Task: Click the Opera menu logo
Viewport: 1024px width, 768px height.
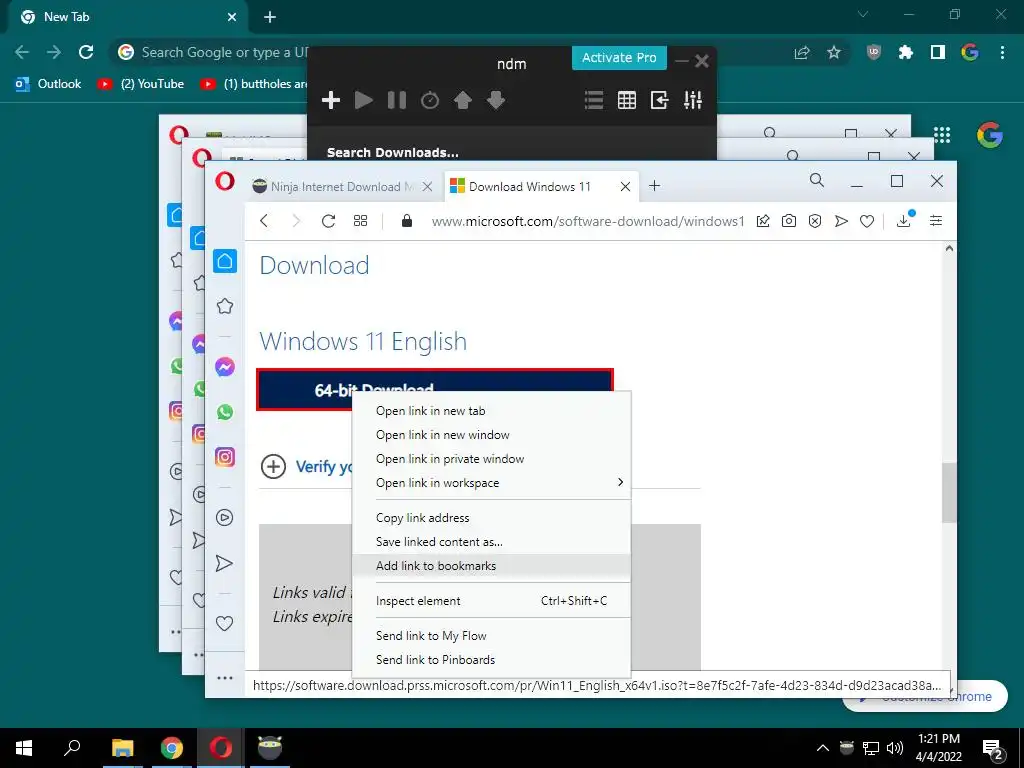Action: [225, 181]
